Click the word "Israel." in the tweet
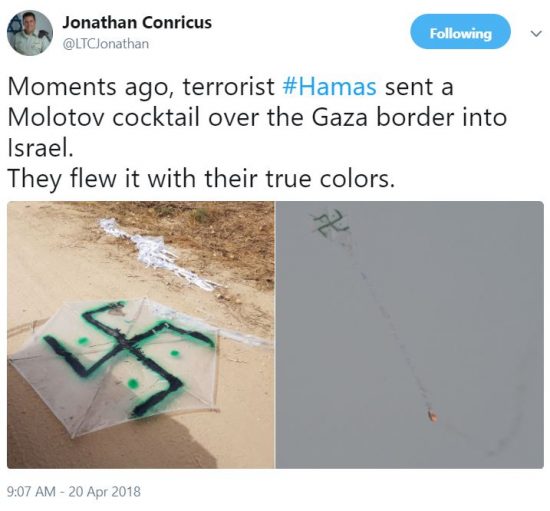 pyautogui.click(x=40, y=148)
